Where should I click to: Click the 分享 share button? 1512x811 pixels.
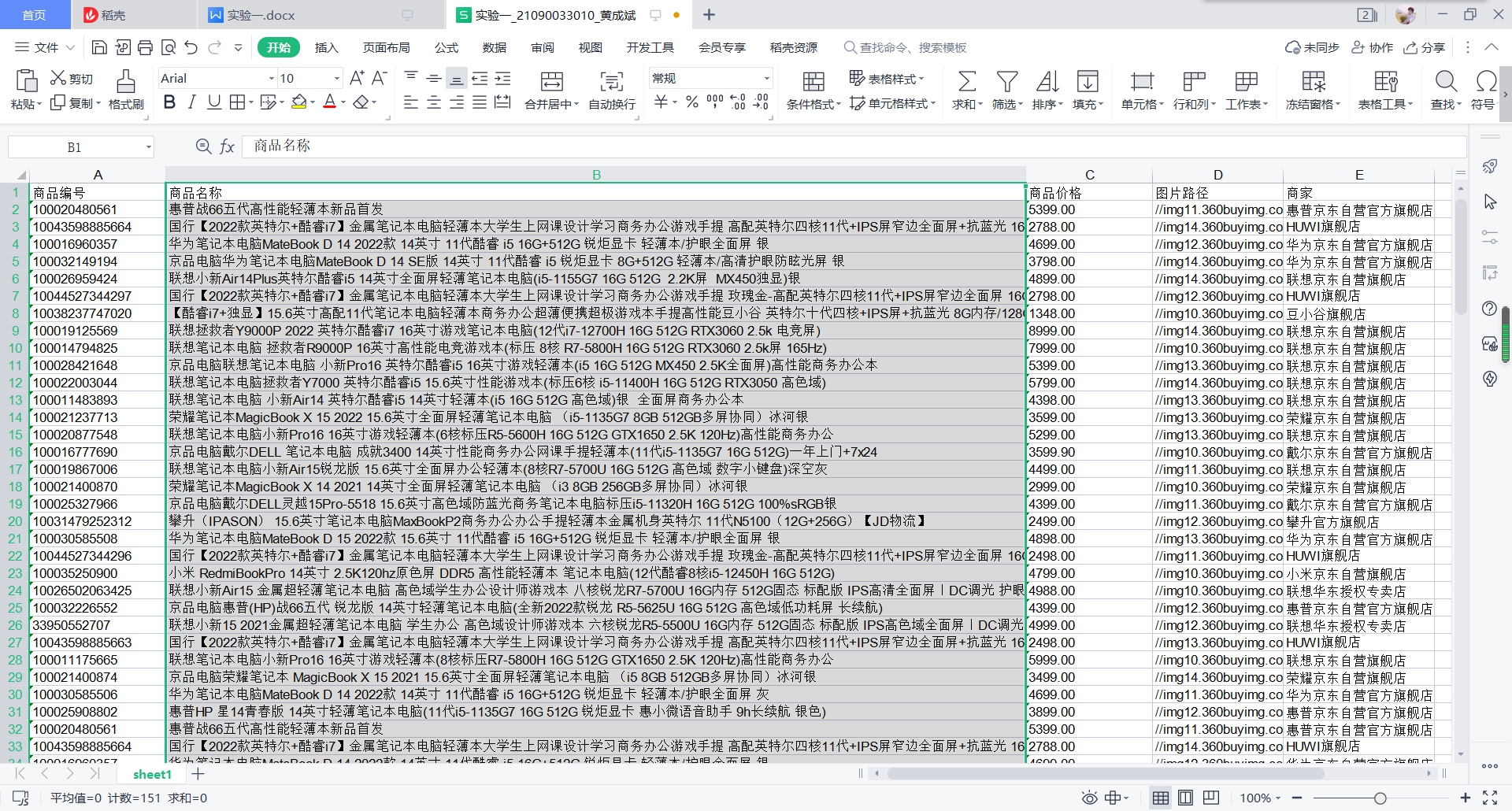click(x=1425, y=47)
